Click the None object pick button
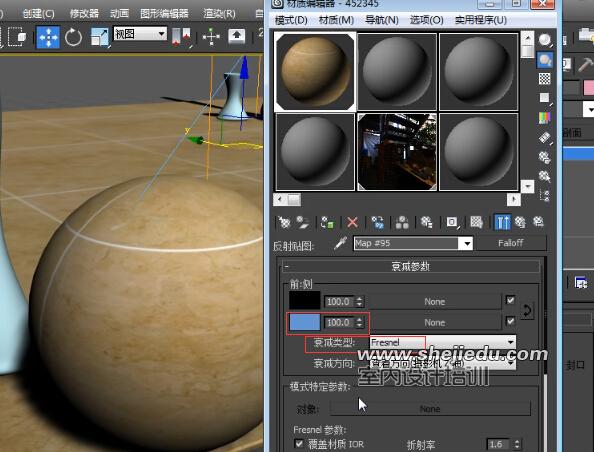 click(430, 409)
